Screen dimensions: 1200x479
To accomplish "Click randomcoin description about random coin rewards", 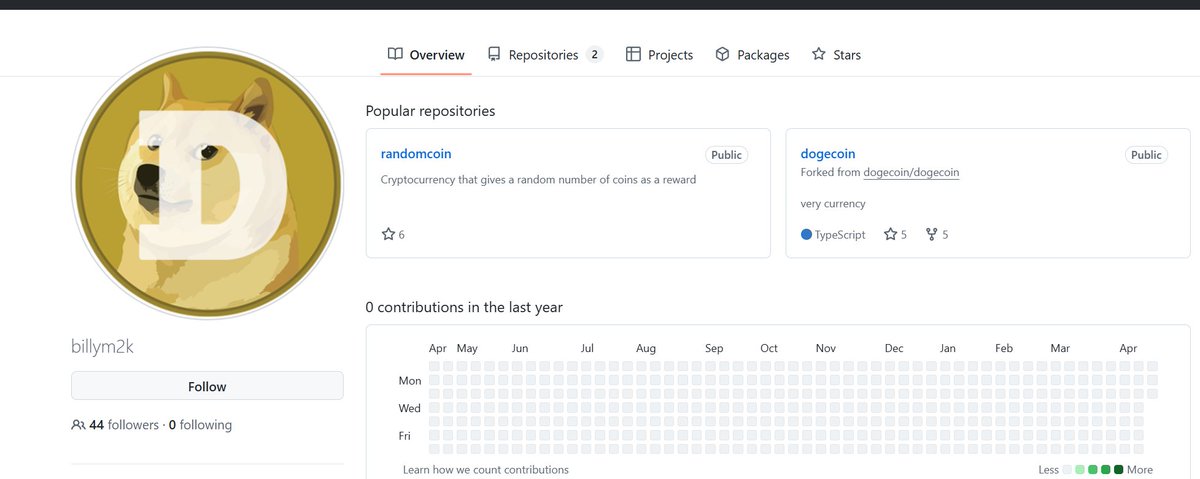I will coord(539,180).
